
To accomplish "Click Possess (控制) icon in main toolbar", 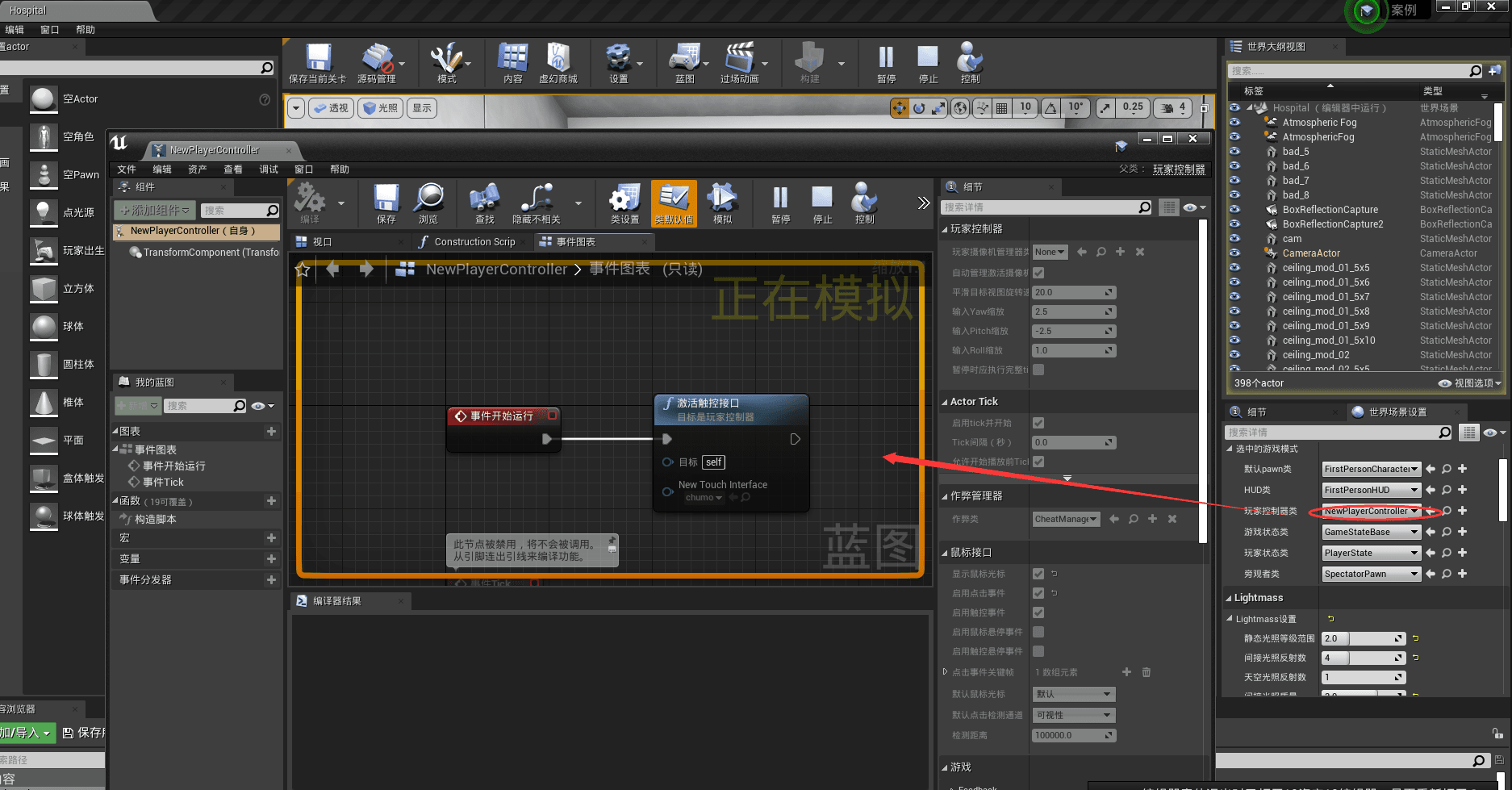I will coord(970,63).
